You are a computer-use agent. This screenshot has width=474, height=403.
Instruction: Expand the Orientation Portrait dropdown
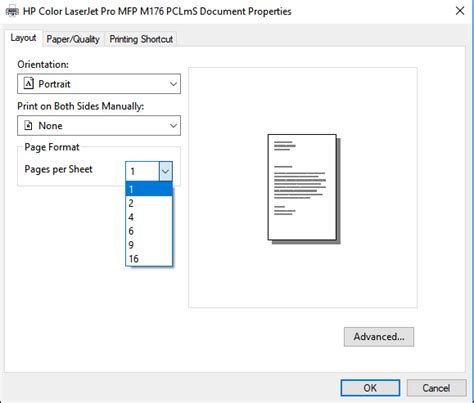[x=99, y=84]
